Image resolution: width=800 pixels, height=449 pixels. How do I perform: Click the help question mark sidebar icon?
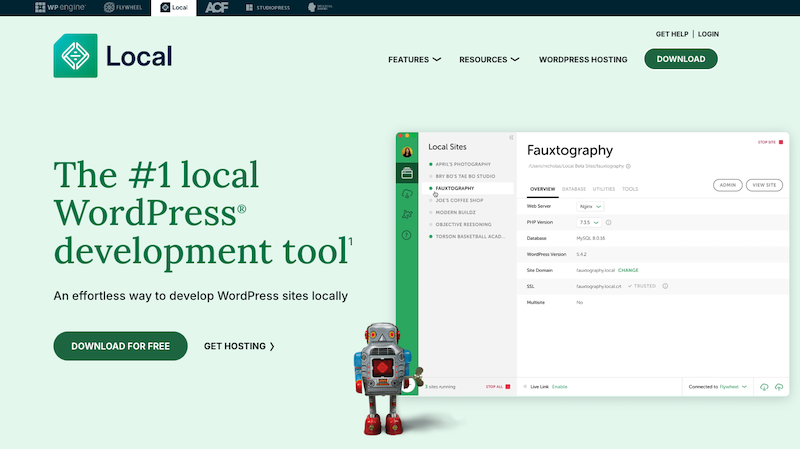[407, 235]
